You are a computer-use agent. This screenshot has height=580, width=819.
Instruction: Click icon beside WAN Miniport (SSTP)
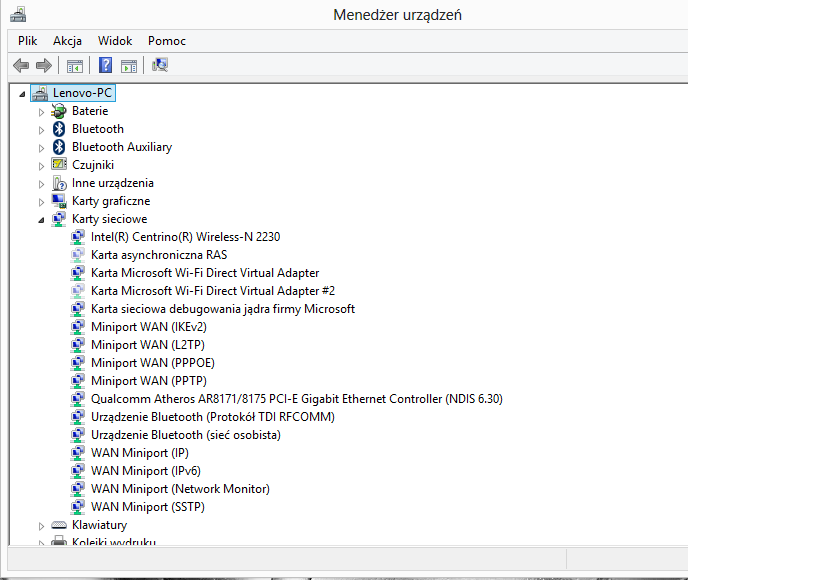[x=78, y=507]
